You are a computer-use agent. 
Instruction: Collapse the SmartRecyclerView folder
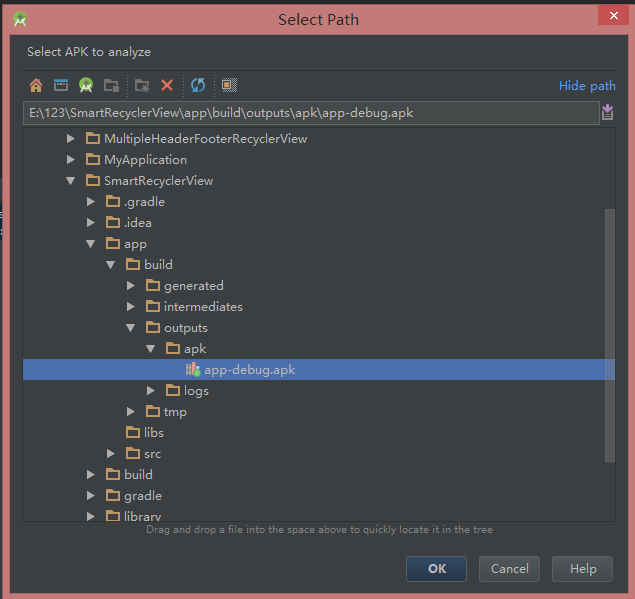pyautogui.click(x=70, y=181)
